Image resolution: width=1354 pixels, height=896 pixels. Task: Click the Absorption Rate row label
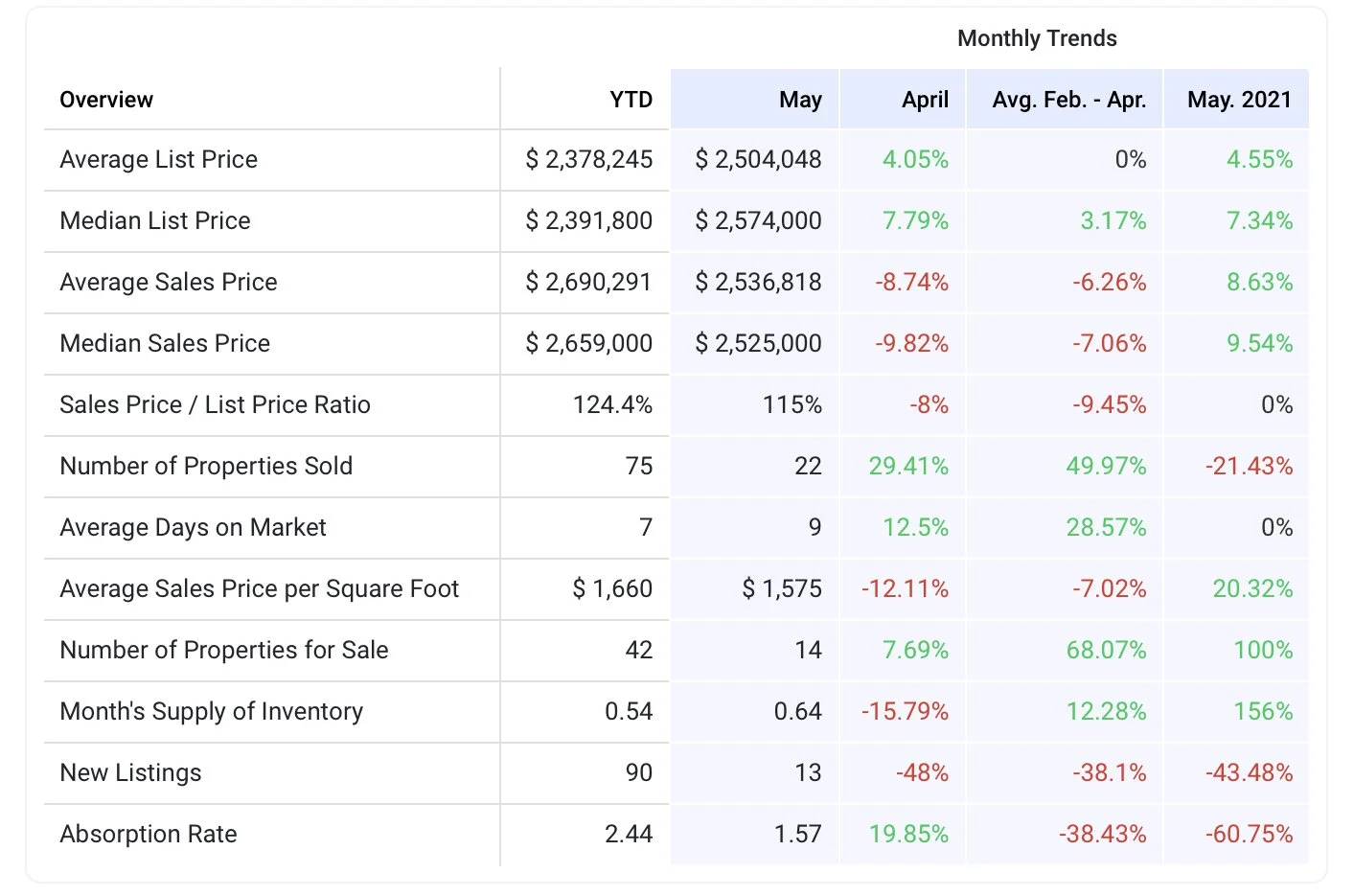point(149,834)
